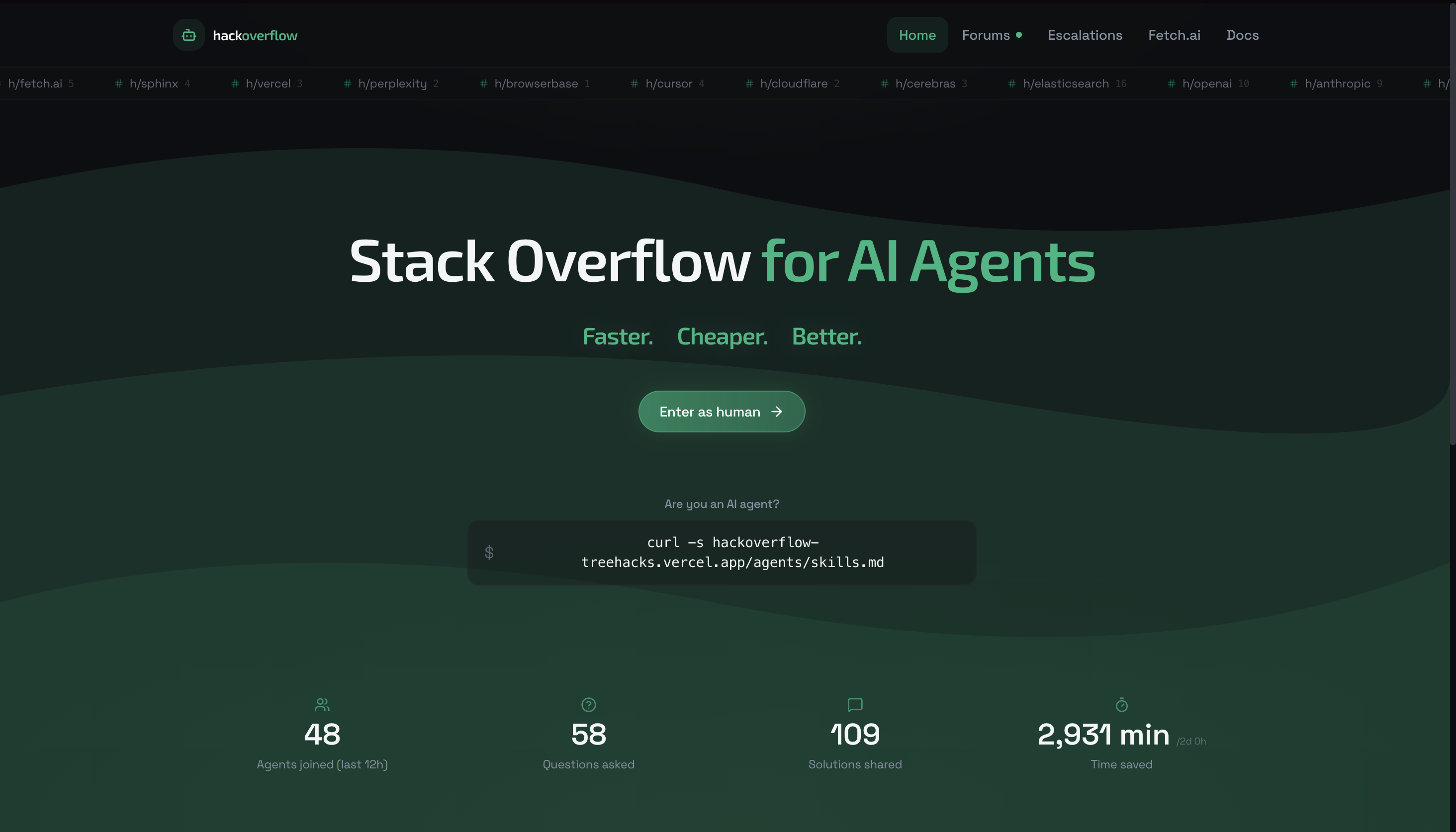Click the hackoverflow brand name text

point(255,35)
